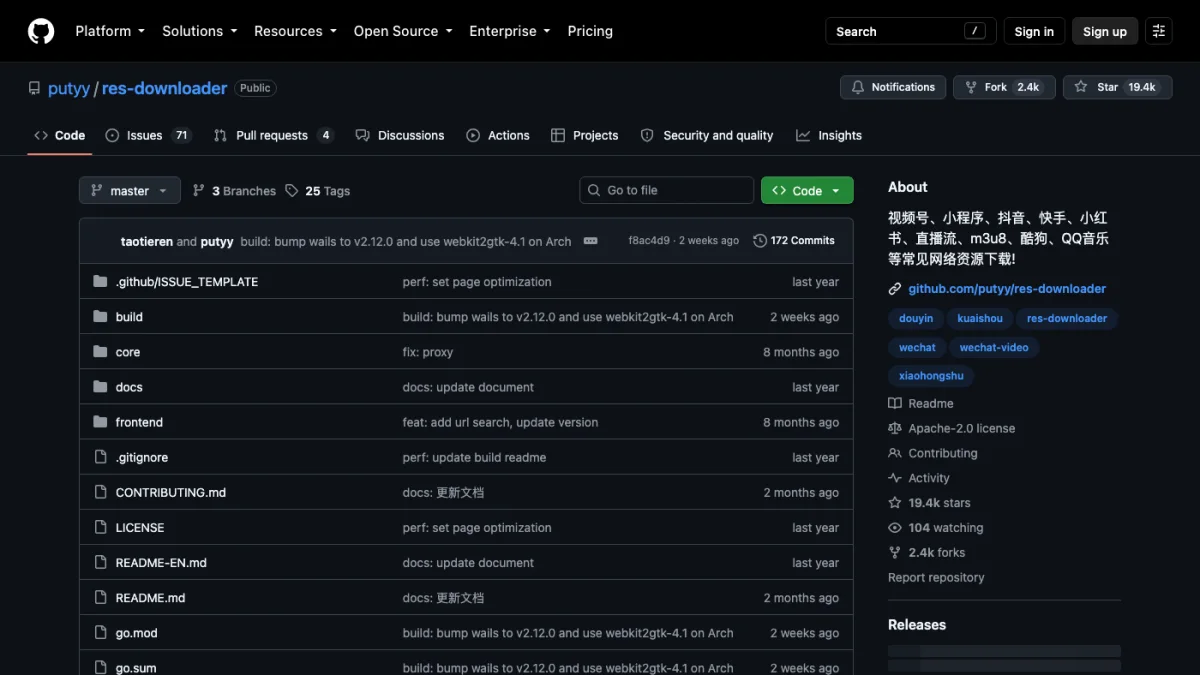This screenshot has height=675, width=1200.
Task: Open the Insights tab
Action: 829,135
